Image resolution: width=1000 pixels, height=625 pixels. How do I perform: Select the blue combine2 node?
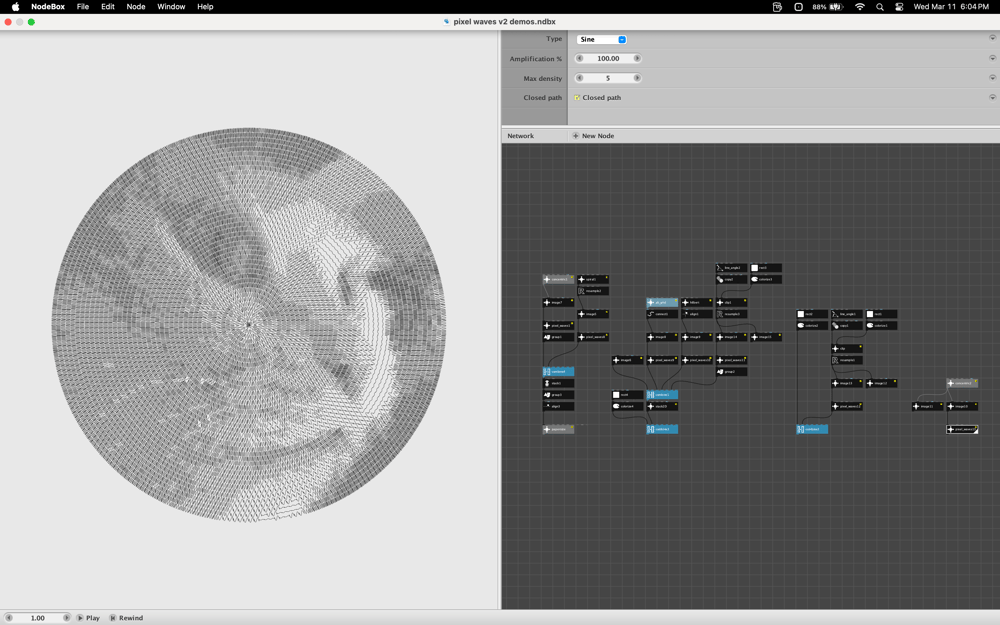point(812,429)
